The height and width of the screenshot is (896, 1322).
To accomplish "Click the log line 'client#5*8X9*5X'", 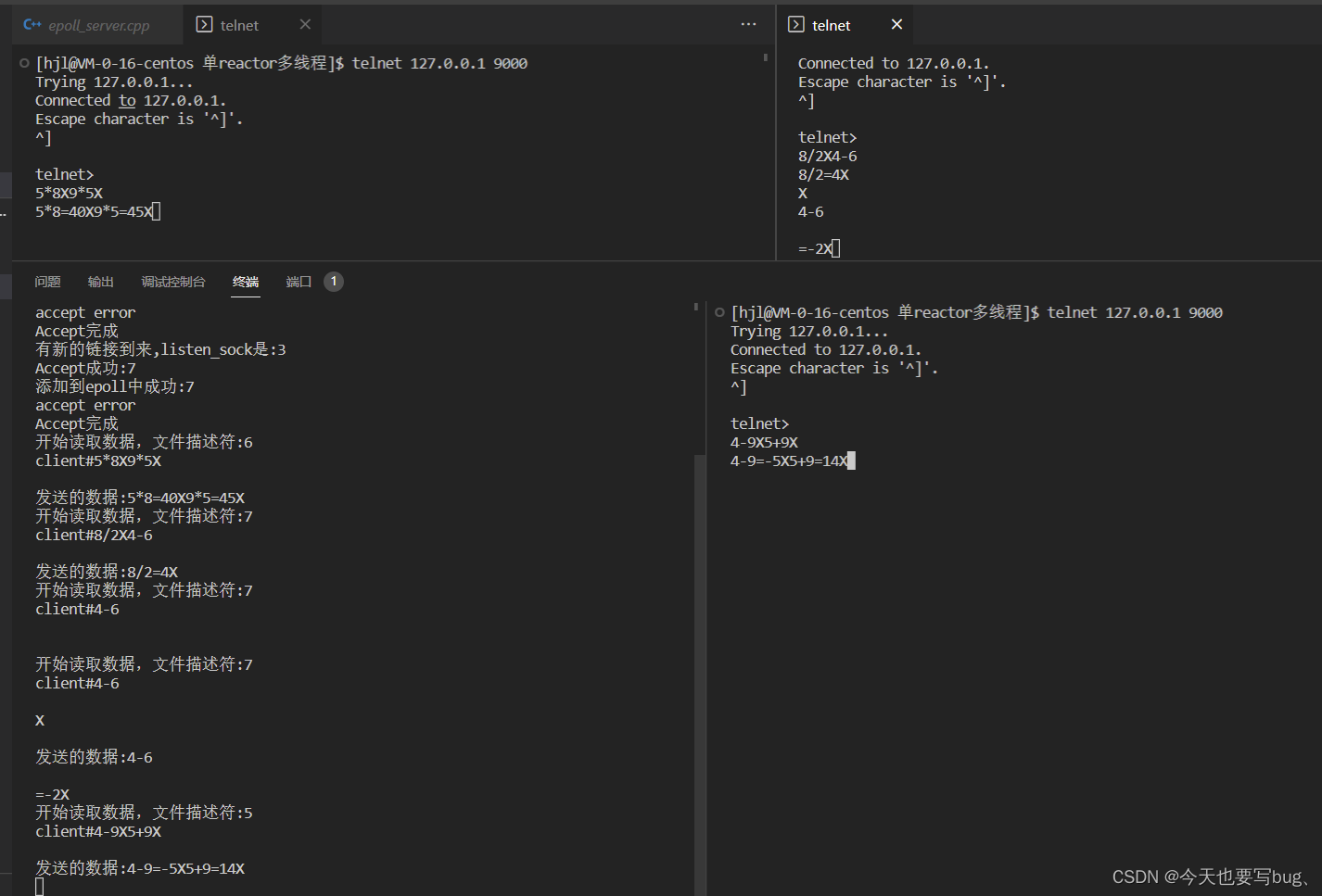I will coord(98,461).
